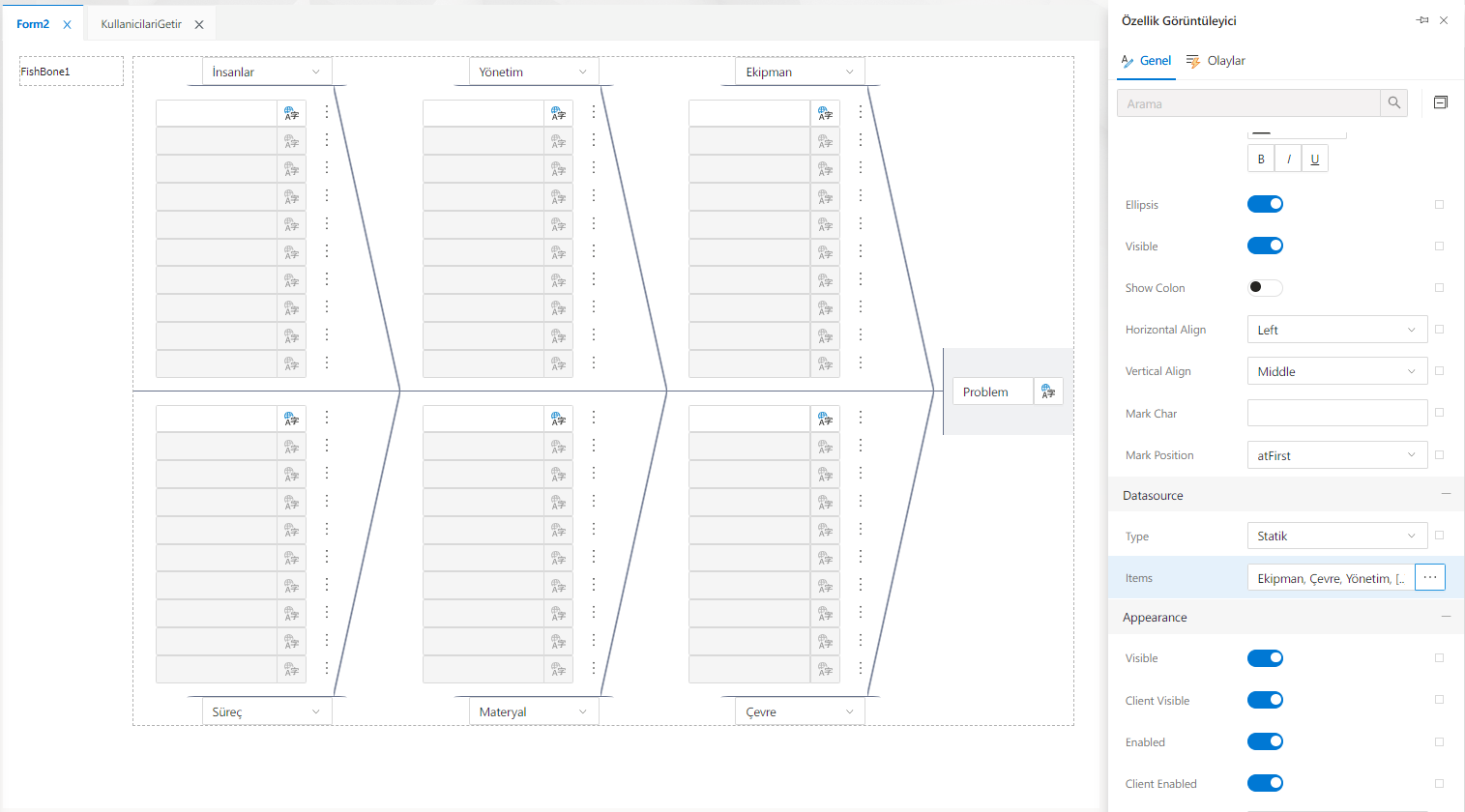Click the Arama search field
Screen dimensions: 1465x812
pyautogui.click(x=1248, y=103)
